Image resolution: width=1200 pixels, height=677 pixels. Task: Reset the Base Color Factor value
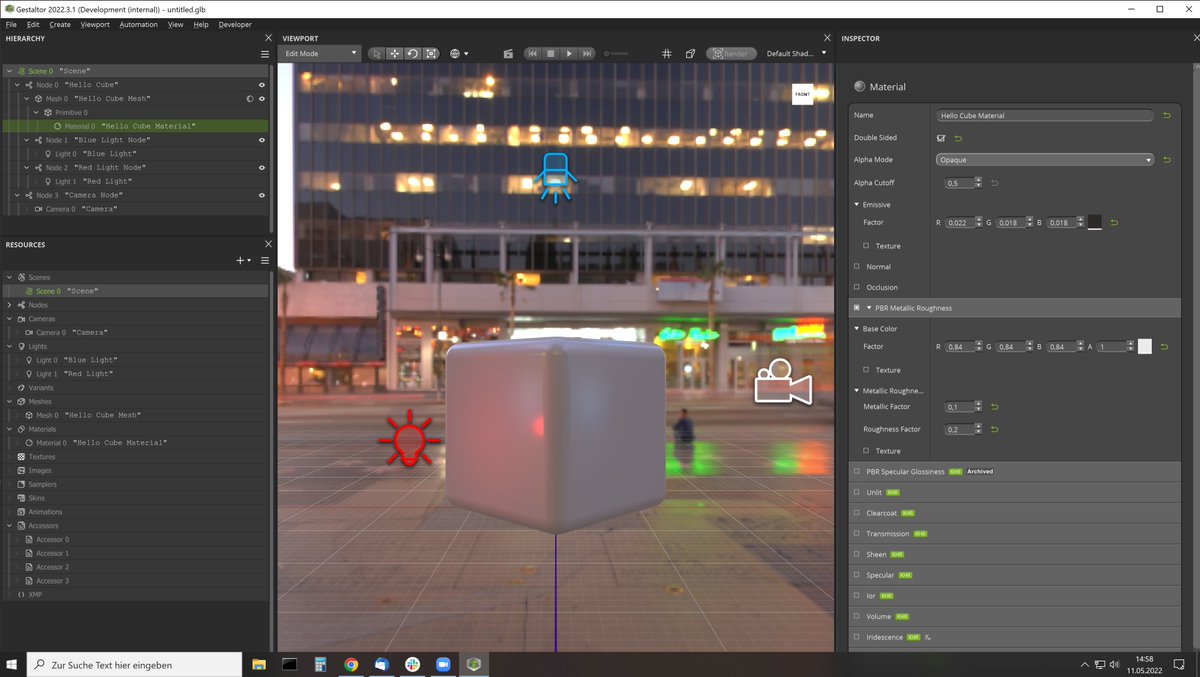pos(1163,347)
